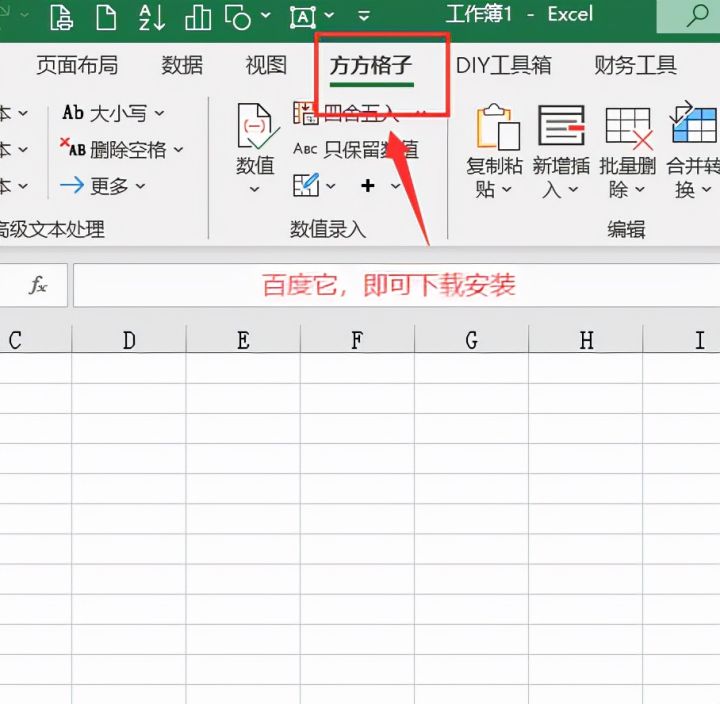This screenshot has height=704, width=720.
Task: Expand the 更多 dropdown arrow
Action: (141, 186)
